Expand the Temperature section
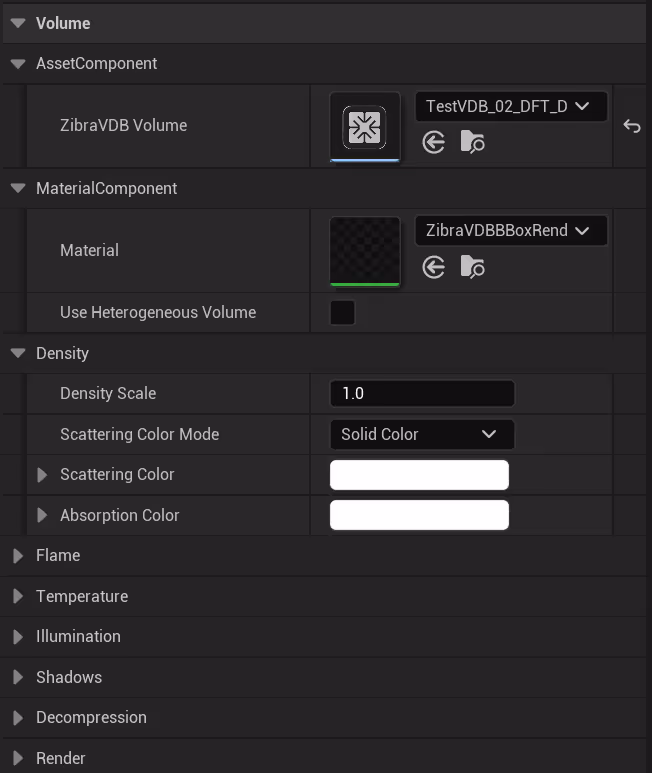652x773 pixels. [x=18, y=596]
